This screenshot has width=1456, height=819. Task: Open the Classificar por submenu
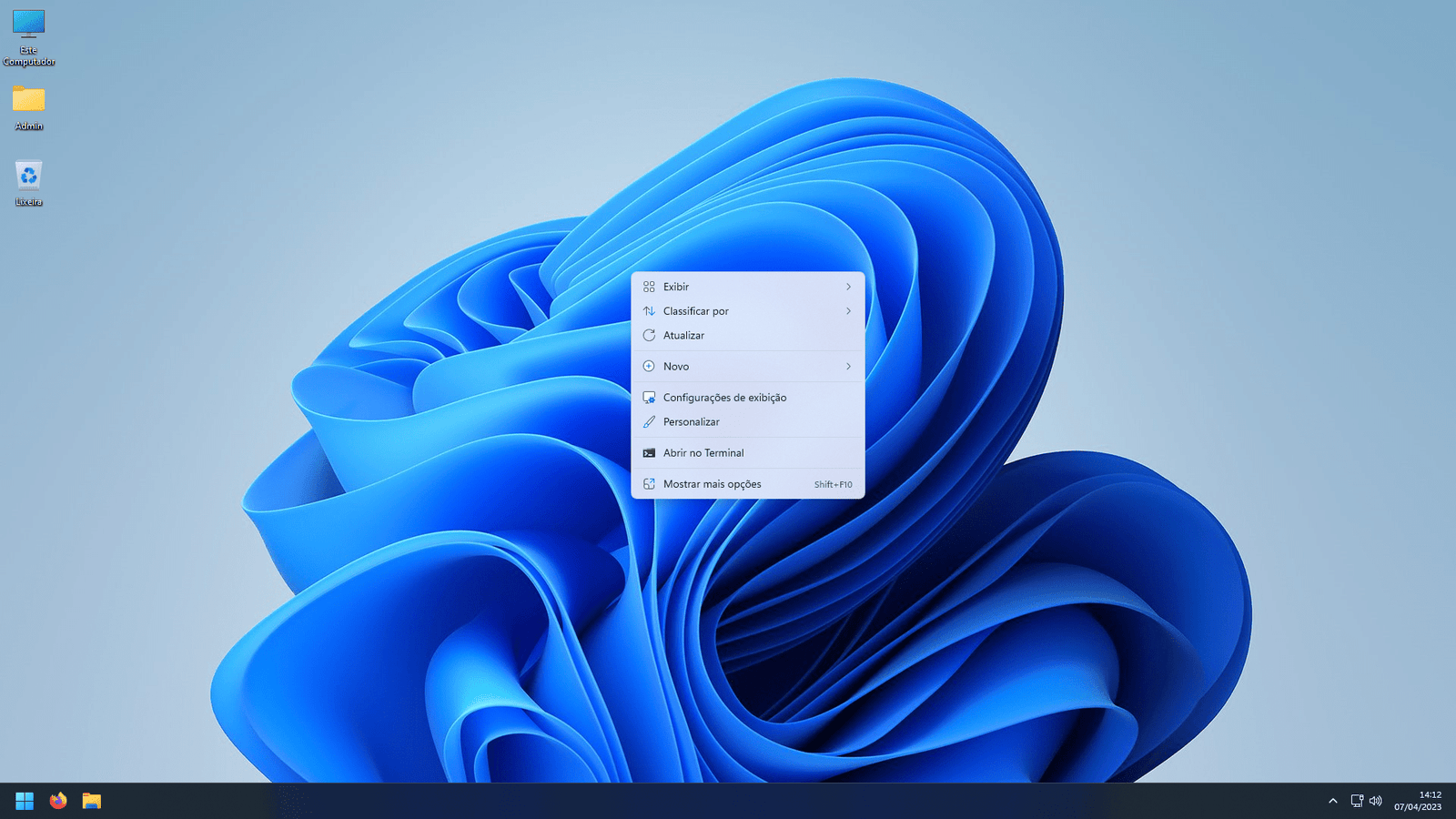tap(748, 311)
